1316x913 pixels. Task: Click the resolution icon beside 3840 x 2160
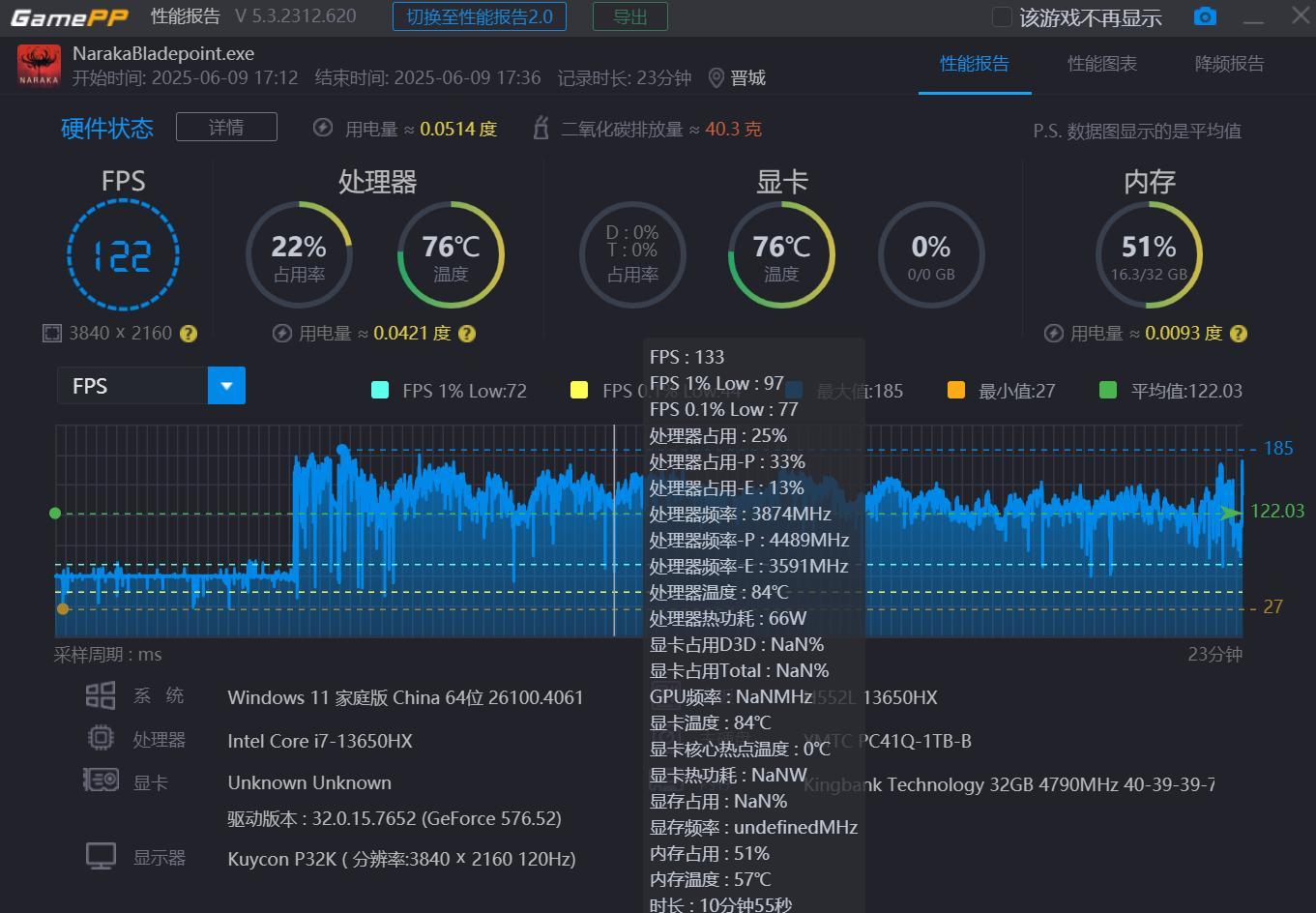(x=51, y=333)
